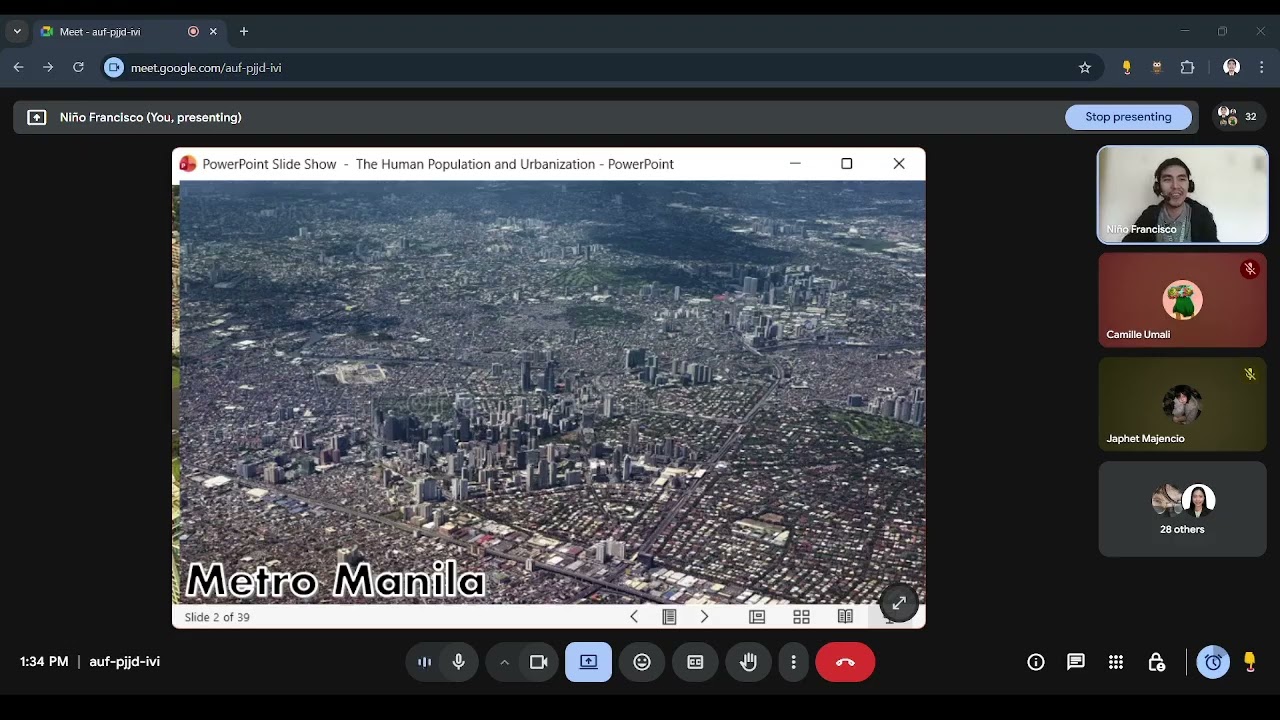Close the Meet browser tab
The width and height of the screenshot is (1280, 720).
click(213, 32)
